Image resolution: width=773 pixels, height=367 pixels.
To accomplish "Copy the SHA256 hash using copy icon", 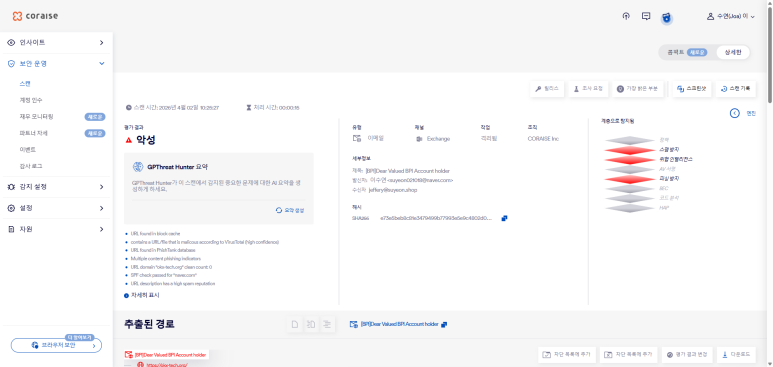I will [x=504, y=218].
